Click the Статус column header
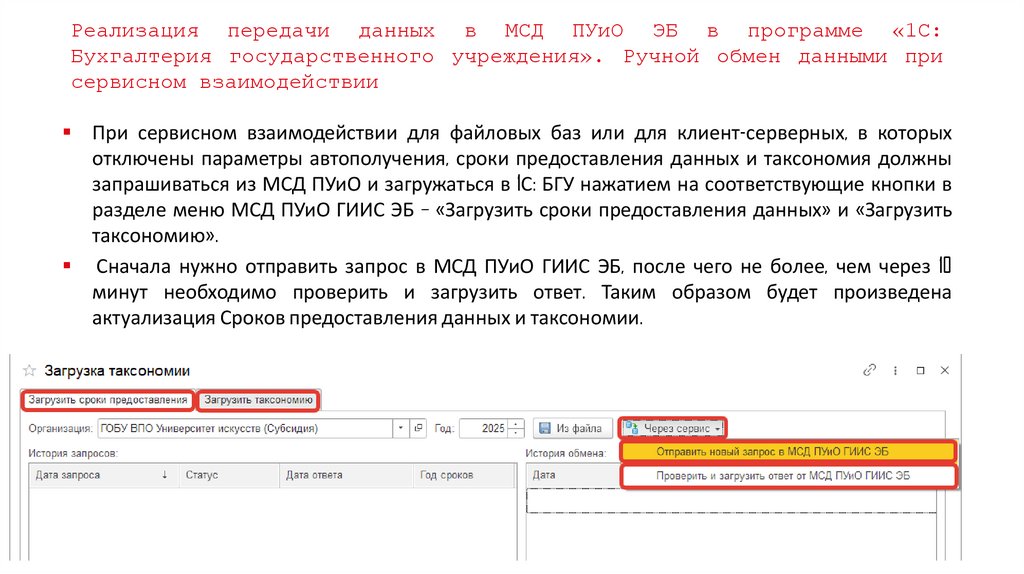The width and height of the screenshot is (1024, 574). (x=229, y=475)
